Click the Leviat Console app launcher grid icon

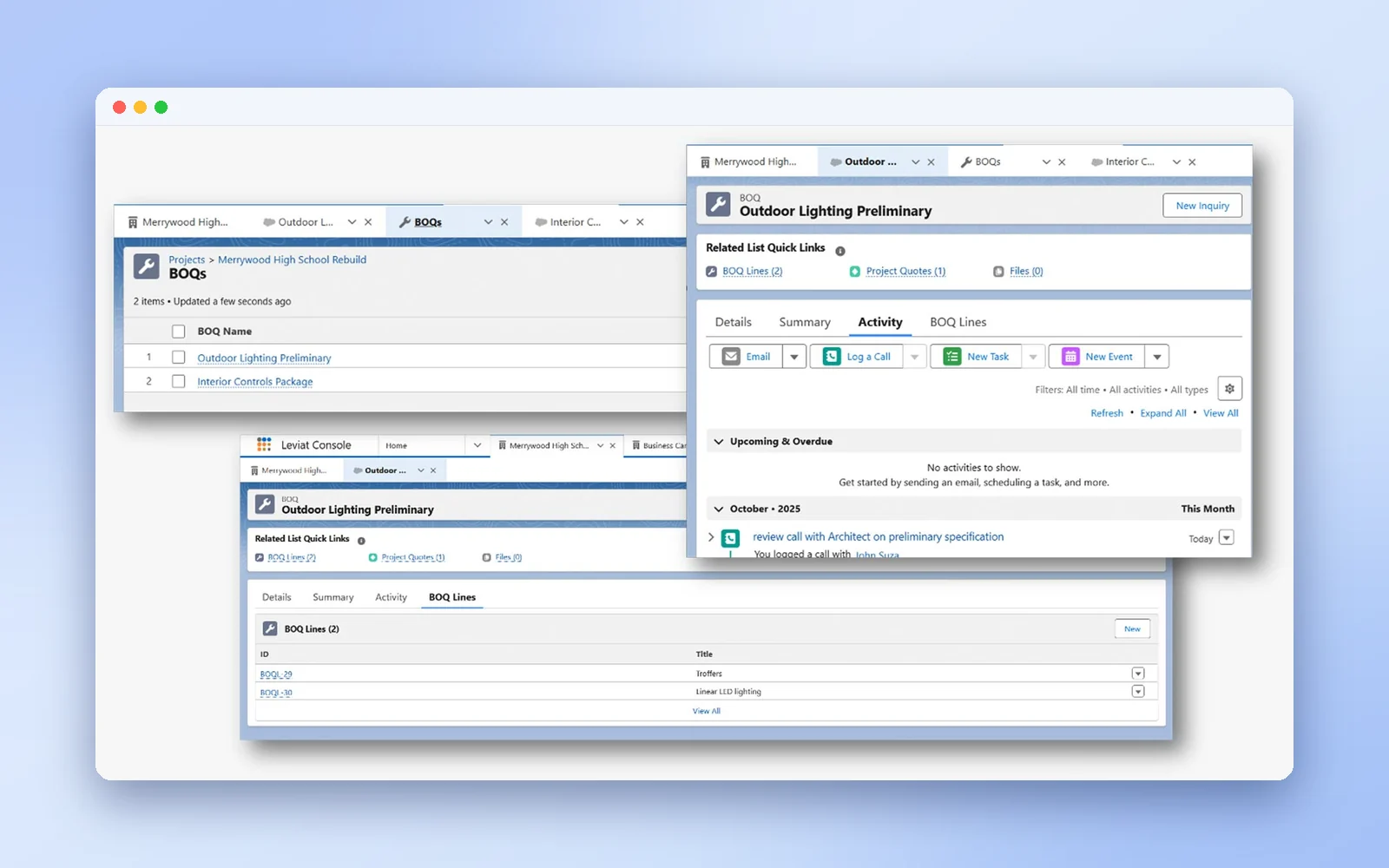click(x=264, y=444)
